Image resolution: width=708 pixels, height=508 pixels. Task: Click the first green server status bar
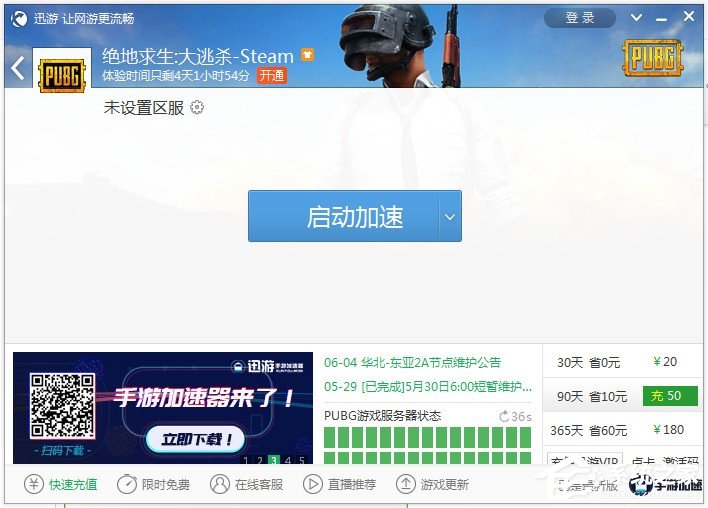(x=330, y=438)
